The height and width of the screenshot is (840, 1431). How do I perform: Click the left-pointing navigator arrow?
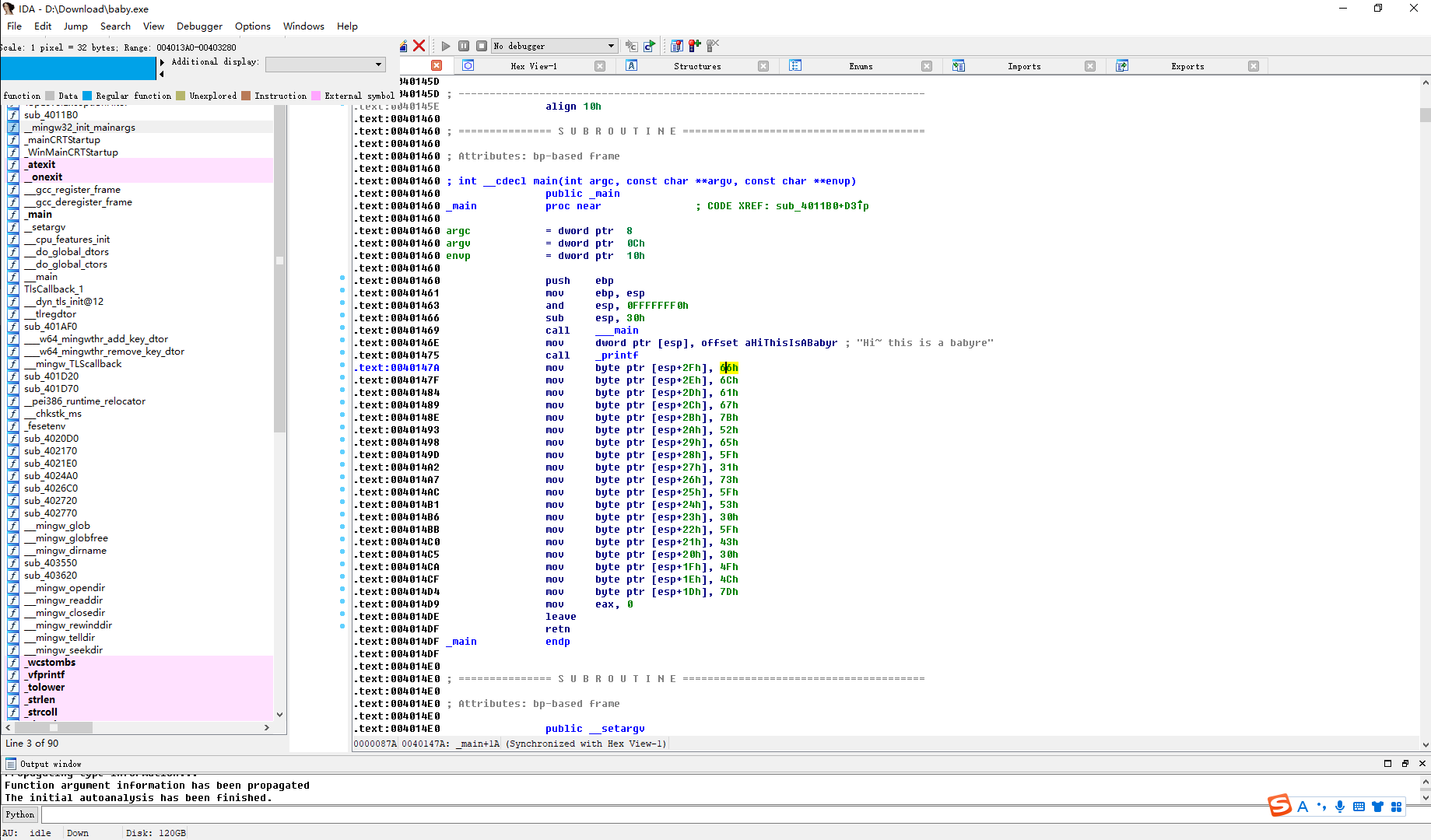[x=162, y=74]
